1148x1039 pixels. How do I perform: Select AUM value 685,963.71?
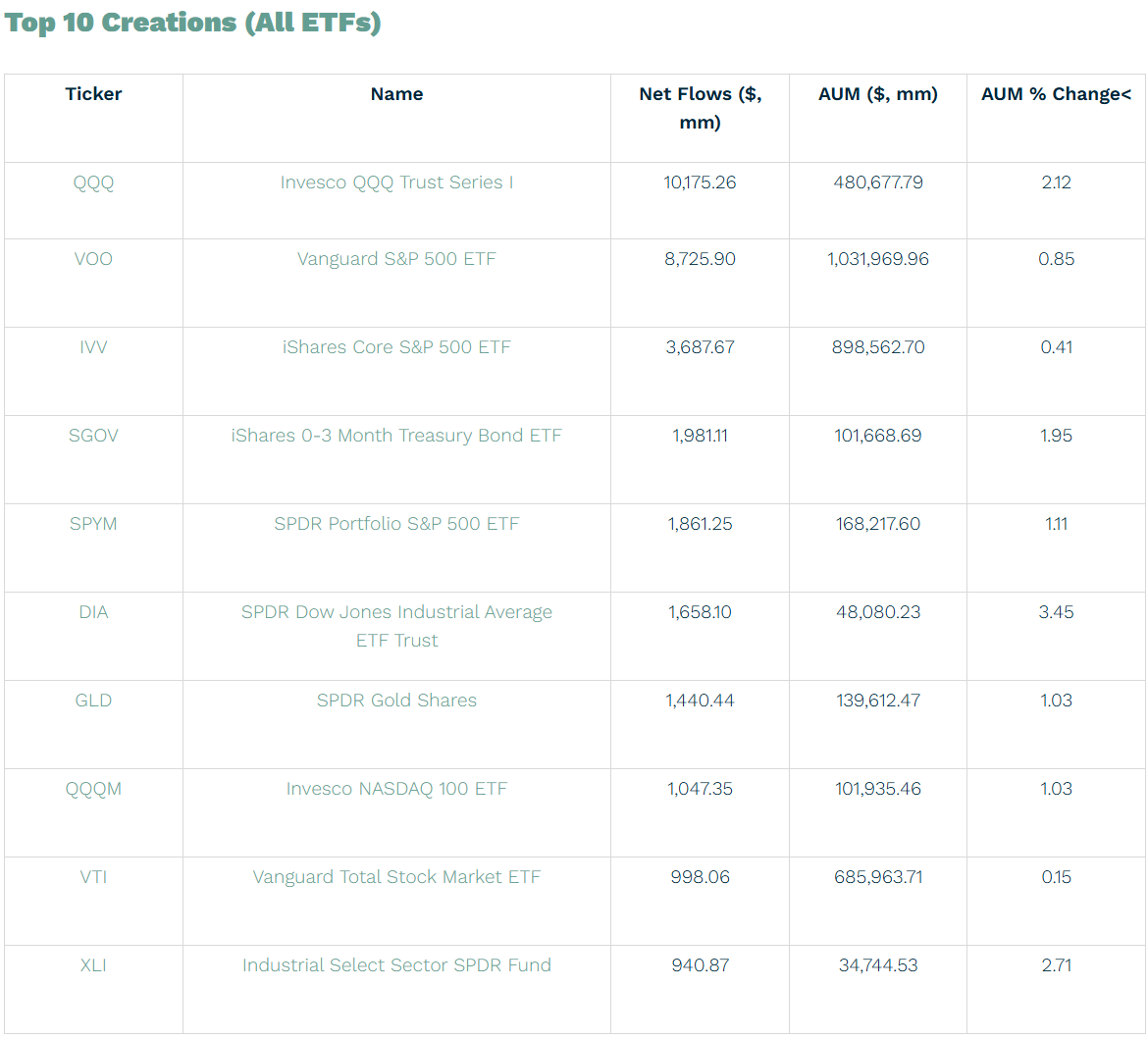tap(878, 877)
